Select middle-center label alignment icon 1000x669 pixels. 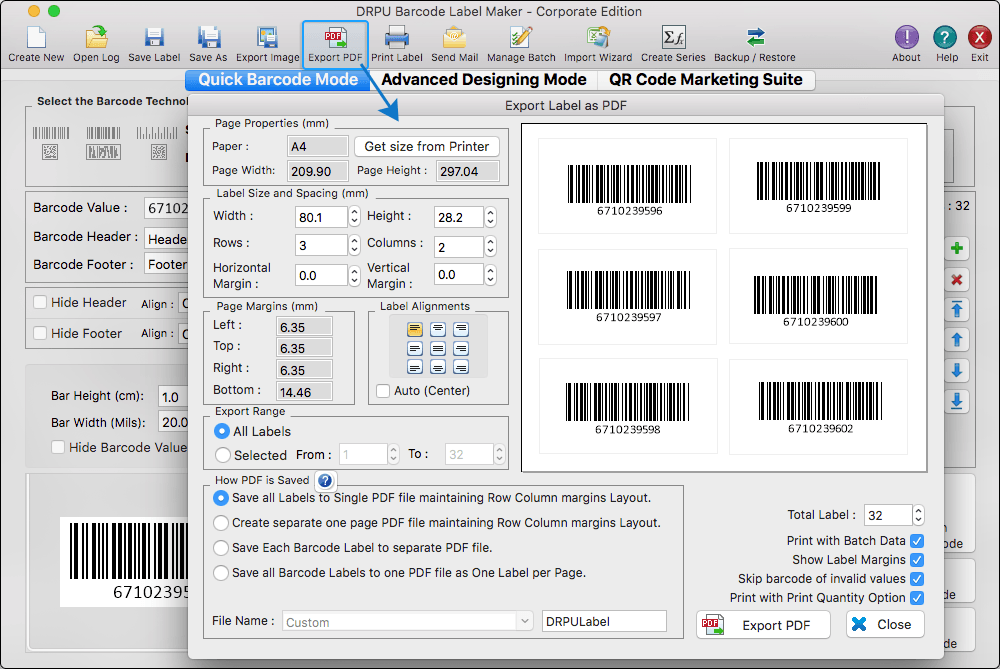(438, 348)
